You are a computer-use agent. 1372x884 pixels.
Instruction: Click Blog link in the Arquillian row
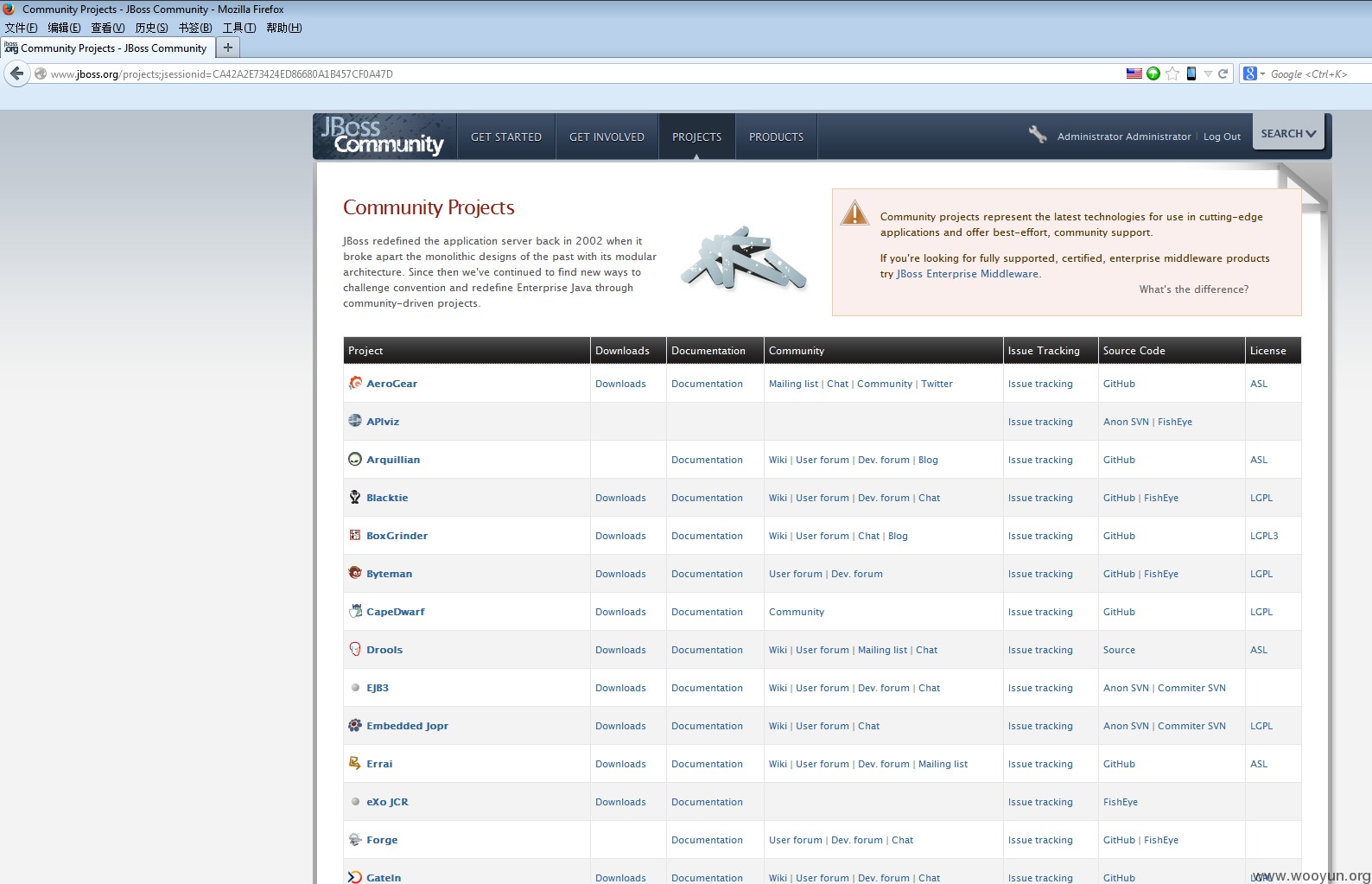(928, 460)
